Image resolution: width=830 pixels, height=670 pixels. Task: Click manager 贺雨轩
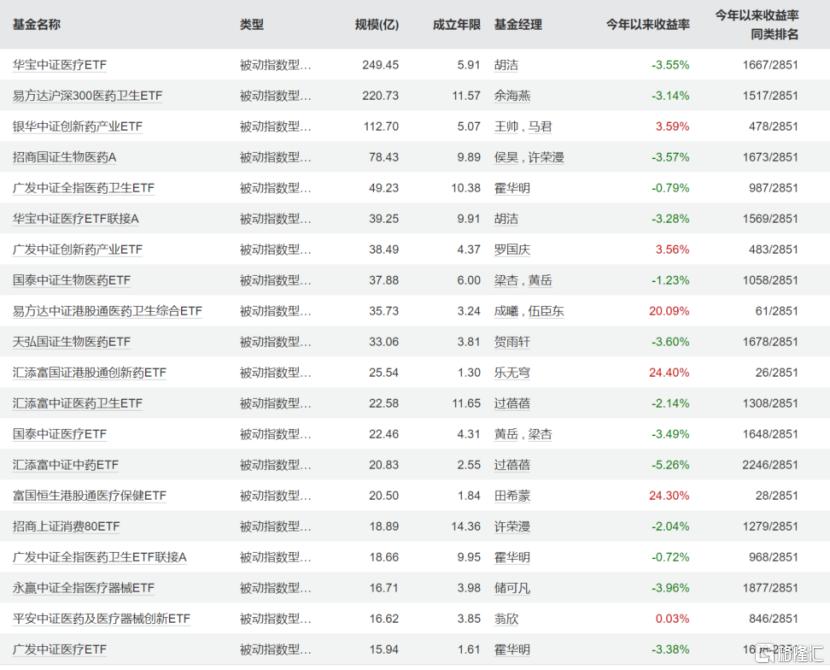512,342
